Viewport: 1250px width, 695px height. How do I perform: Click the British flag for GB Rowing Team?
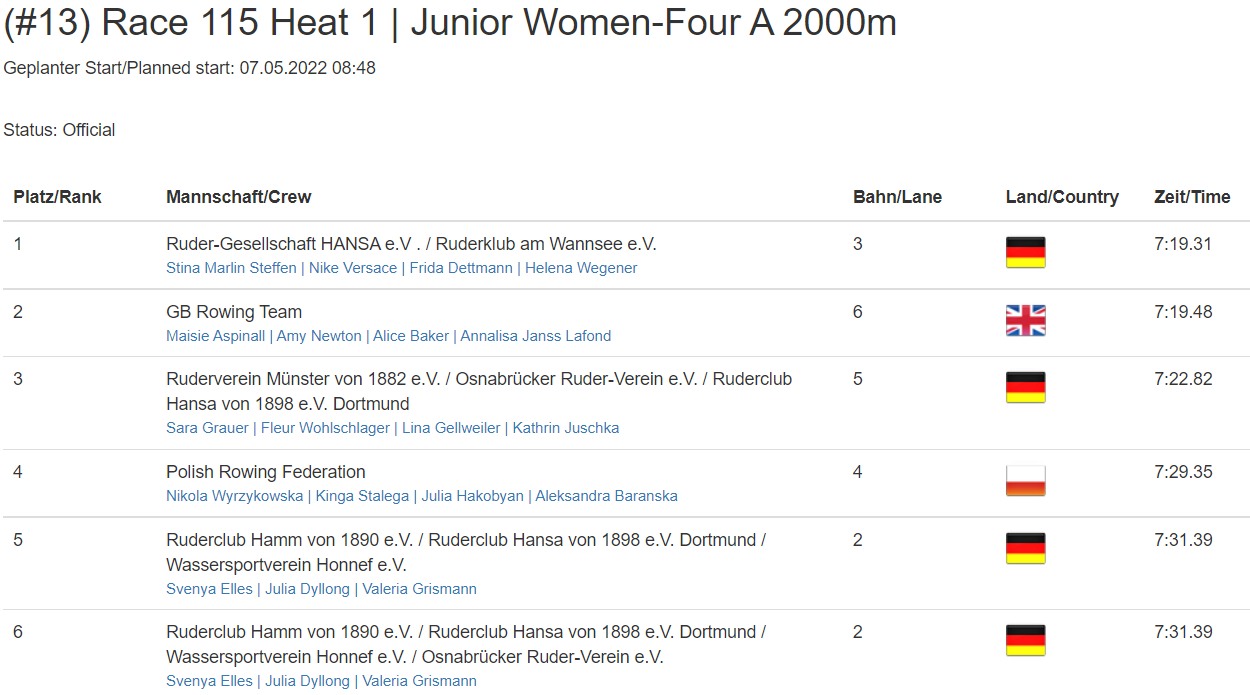[1025, 320]
